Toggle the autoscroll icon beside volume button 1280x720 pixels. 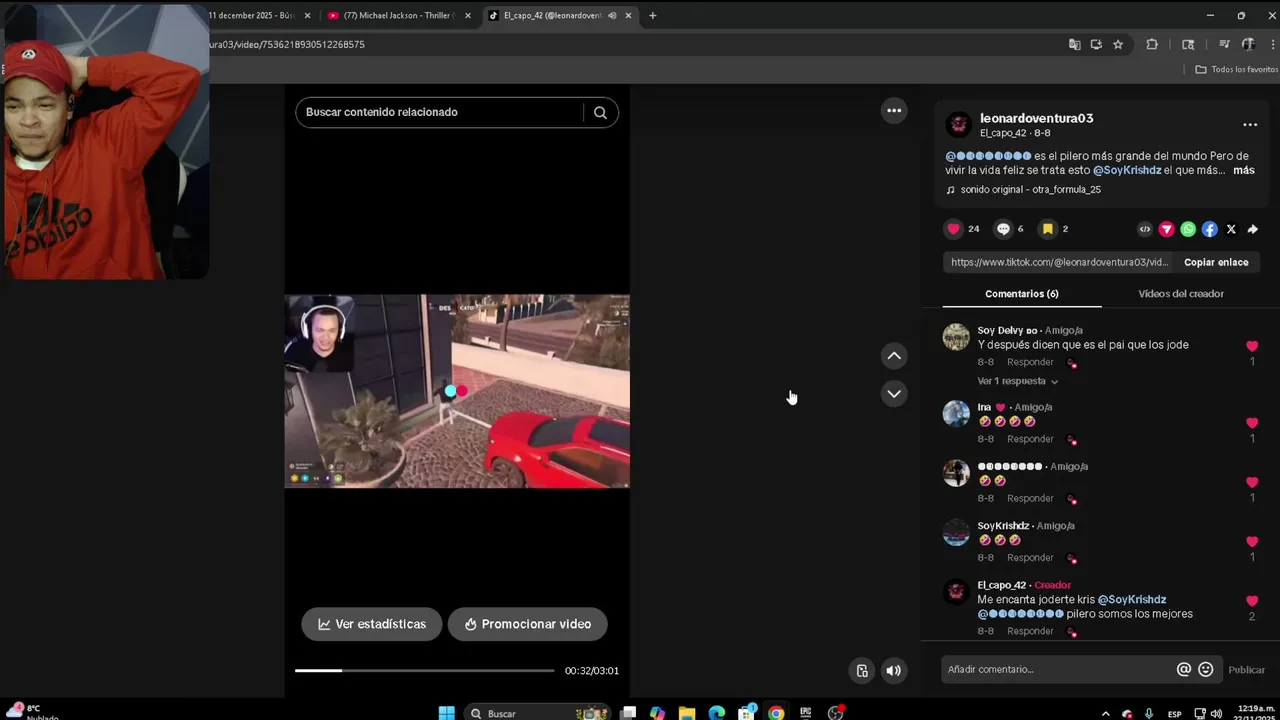point(862,671)
